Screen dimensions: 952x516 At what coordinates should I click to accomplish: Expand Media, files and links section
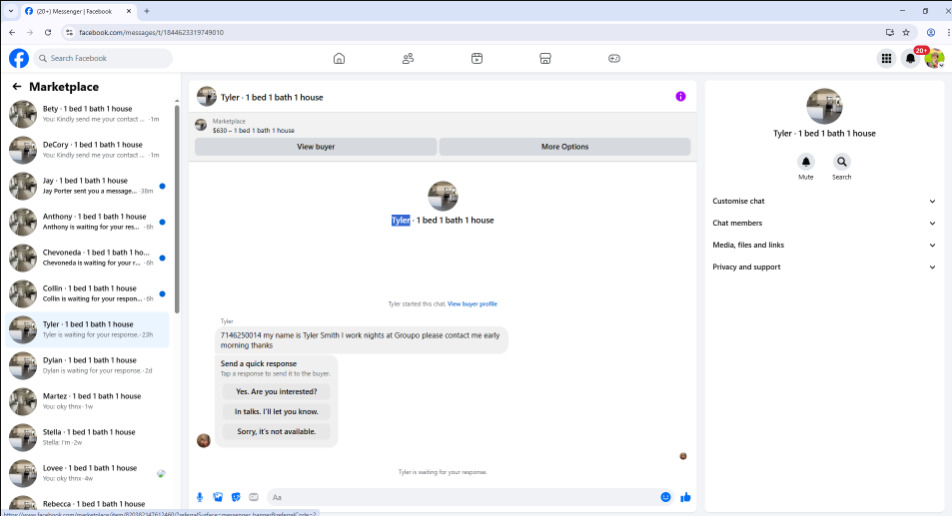coord(824,245)
